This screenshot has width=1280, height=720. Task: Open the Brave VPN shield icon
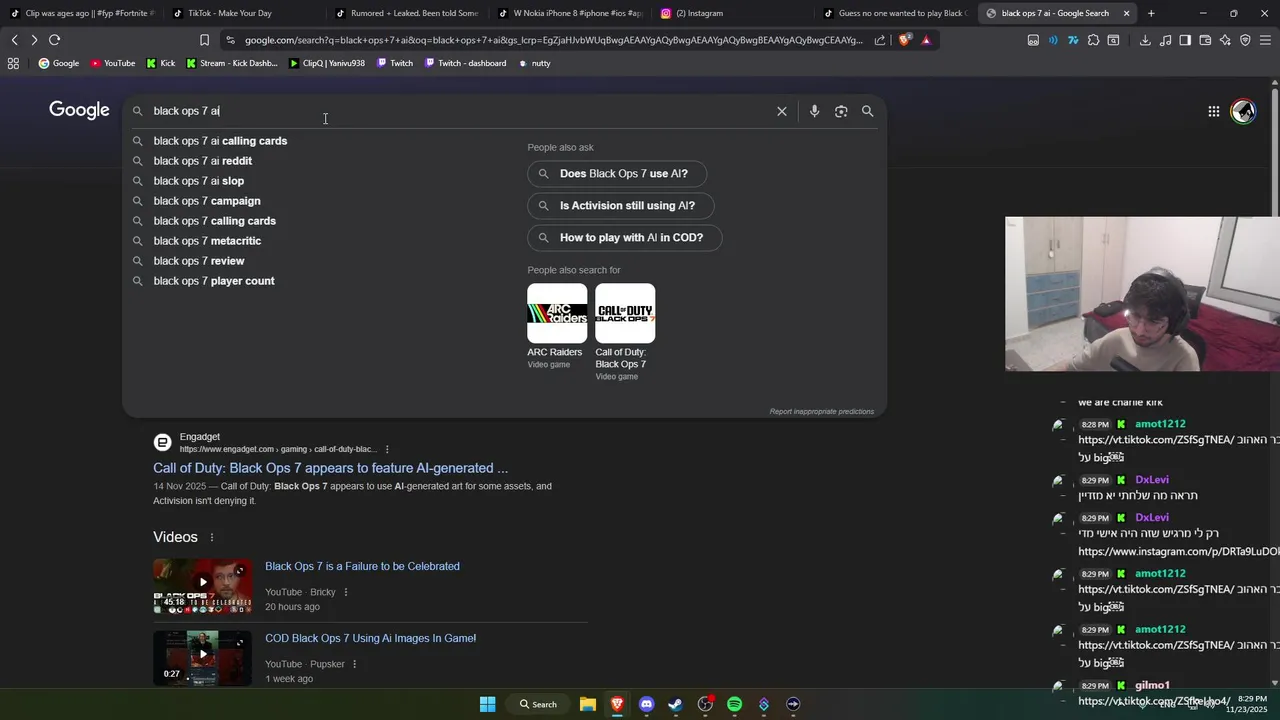point(1245,40)
